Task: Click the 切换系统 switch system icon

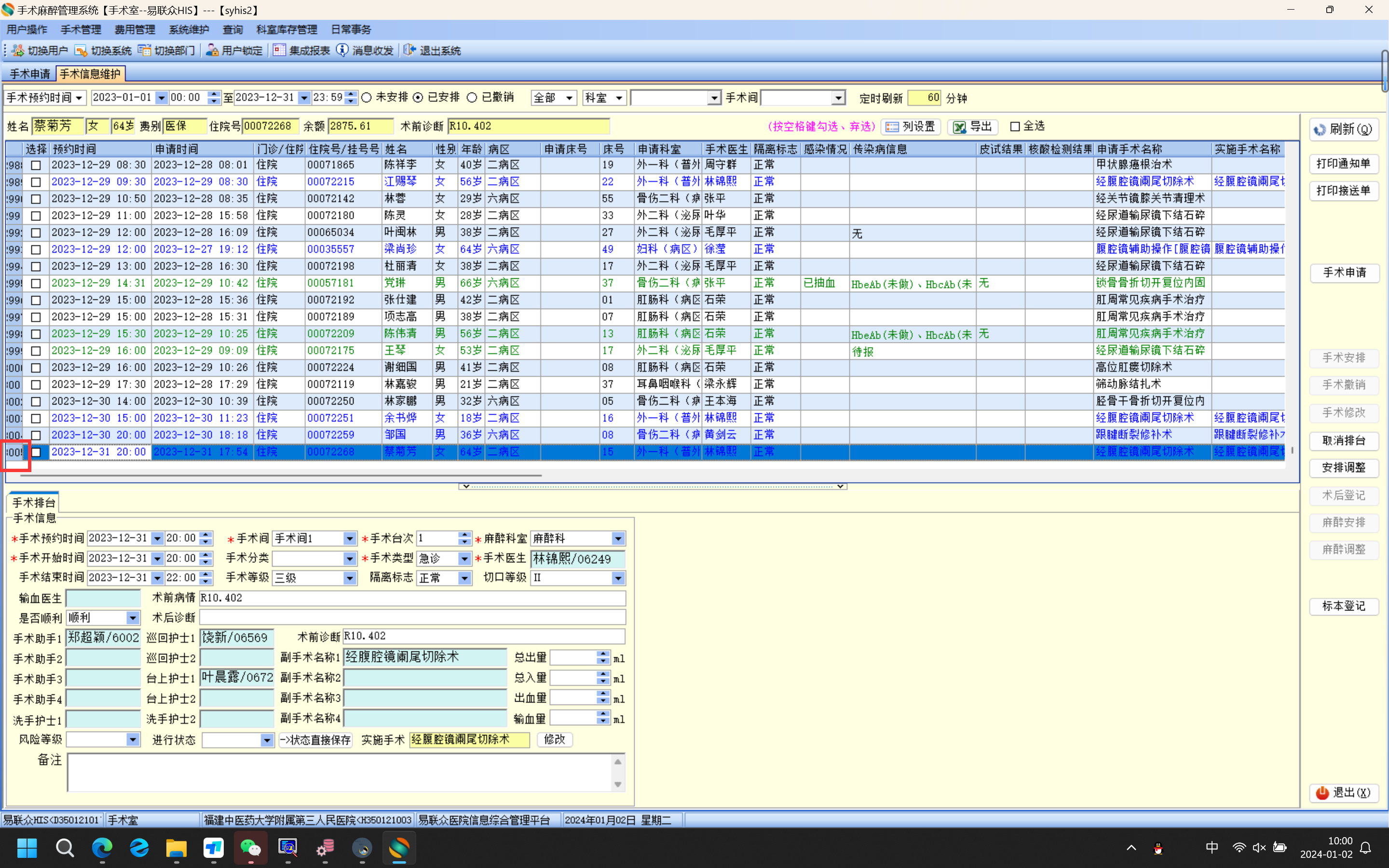Action: pyautogui.click(x=81, y=51)
